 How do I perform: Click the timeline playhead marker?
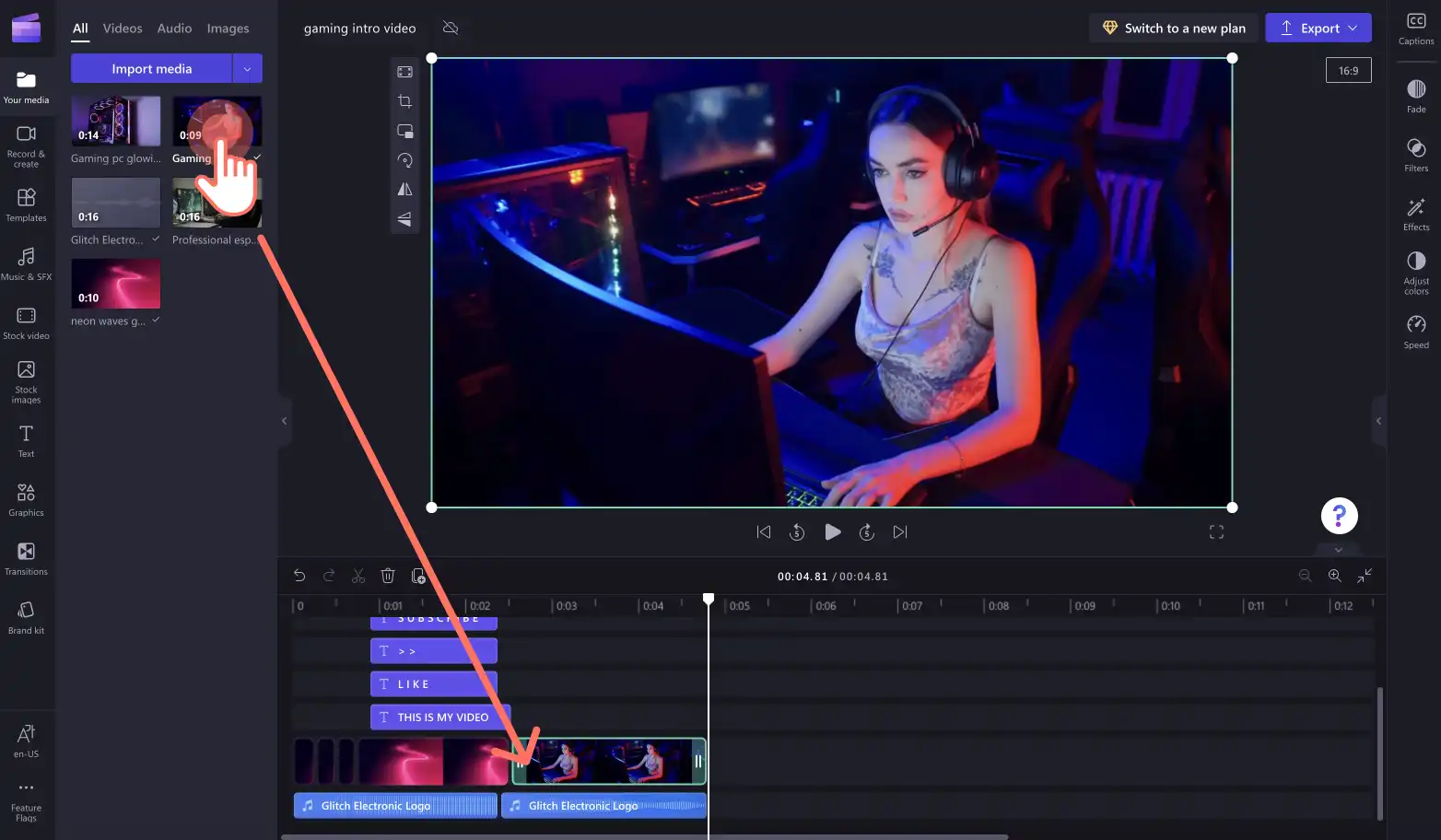point(709,600)
